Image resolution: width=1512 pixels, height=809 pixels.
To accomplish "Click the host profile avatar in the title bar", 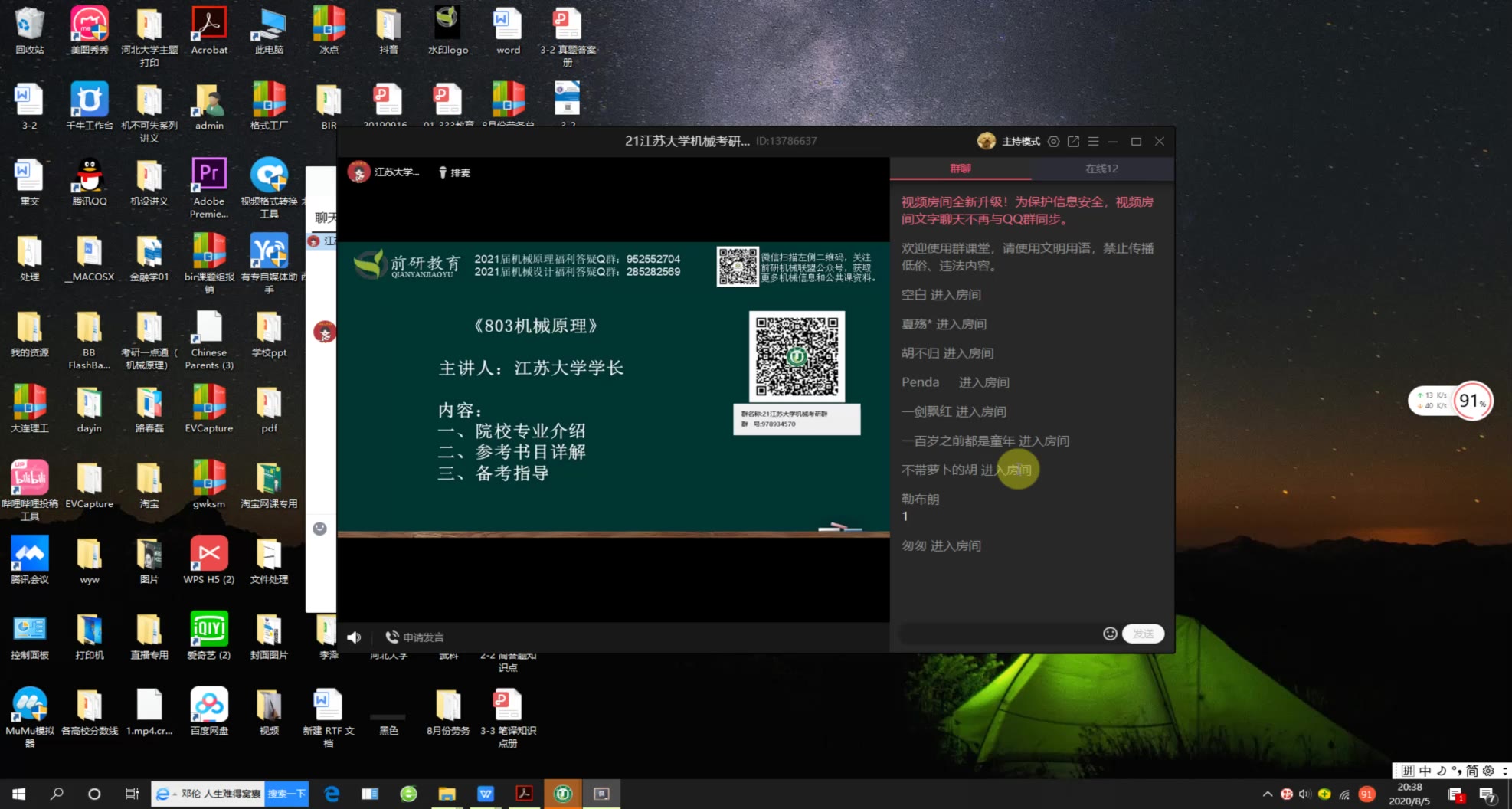I will 987,141.
